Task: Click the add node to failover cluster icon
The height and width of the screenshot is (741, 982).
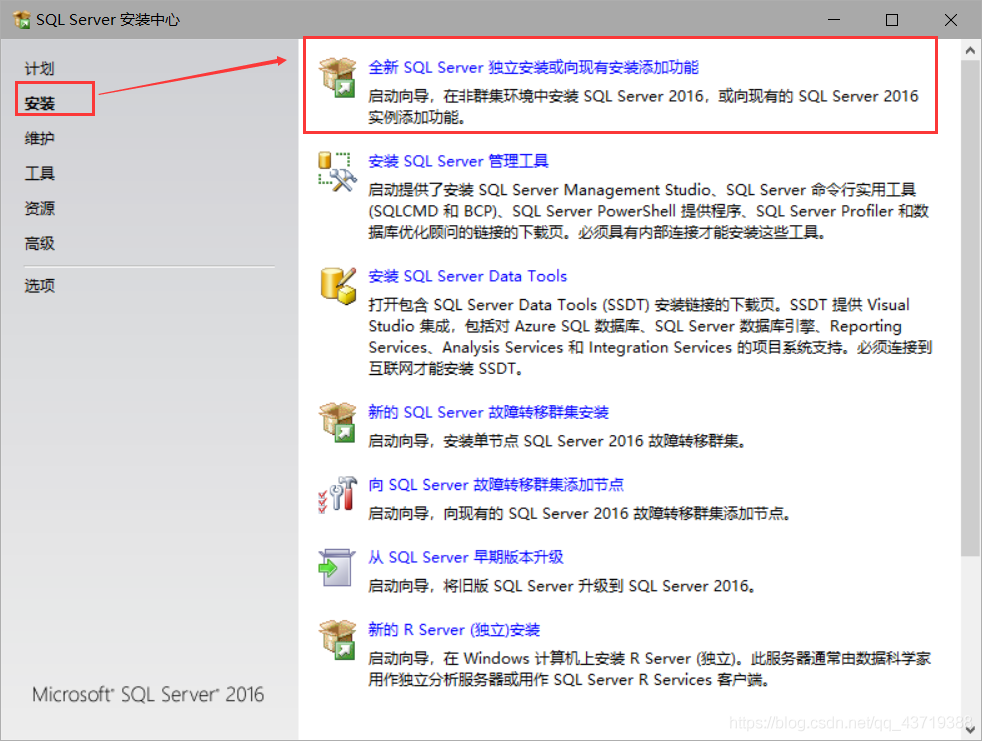Action: pos(338,495)
